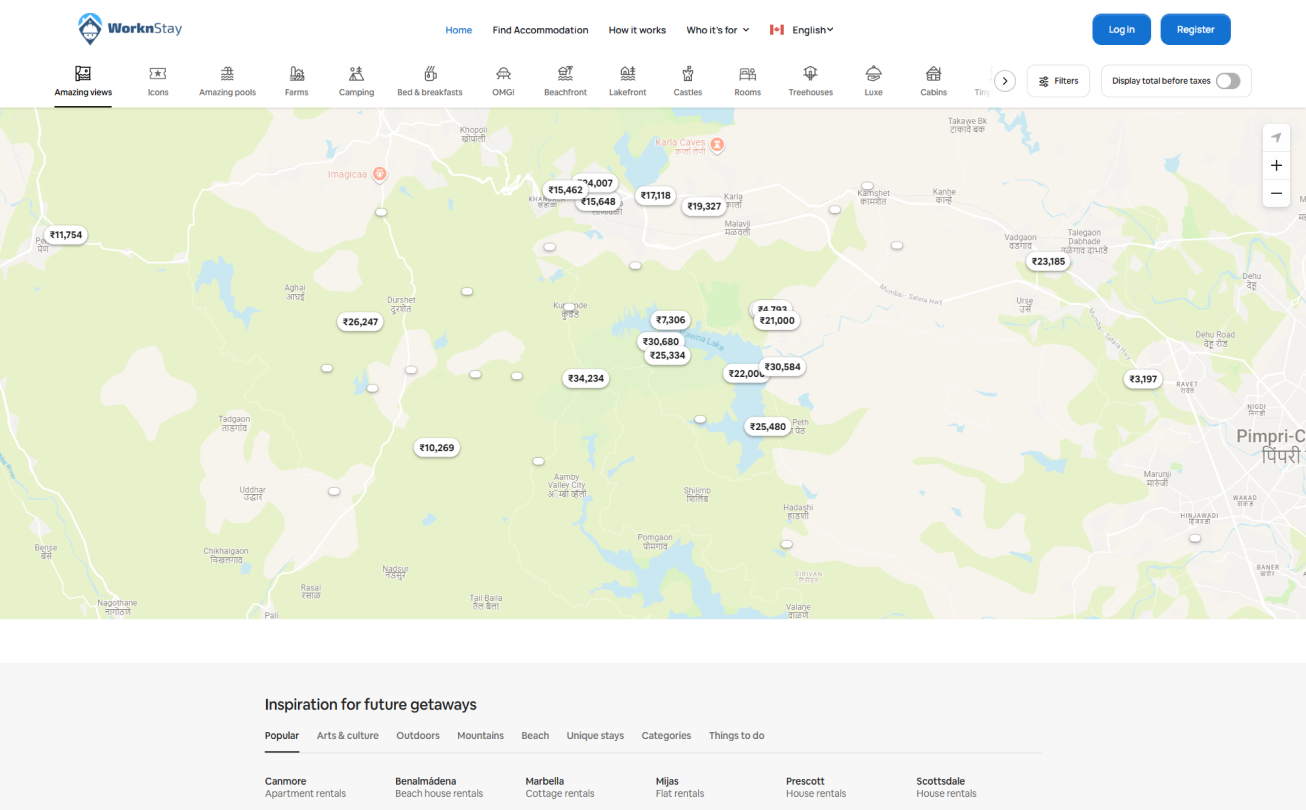Click the Log in button

[x=1121, y=30]
